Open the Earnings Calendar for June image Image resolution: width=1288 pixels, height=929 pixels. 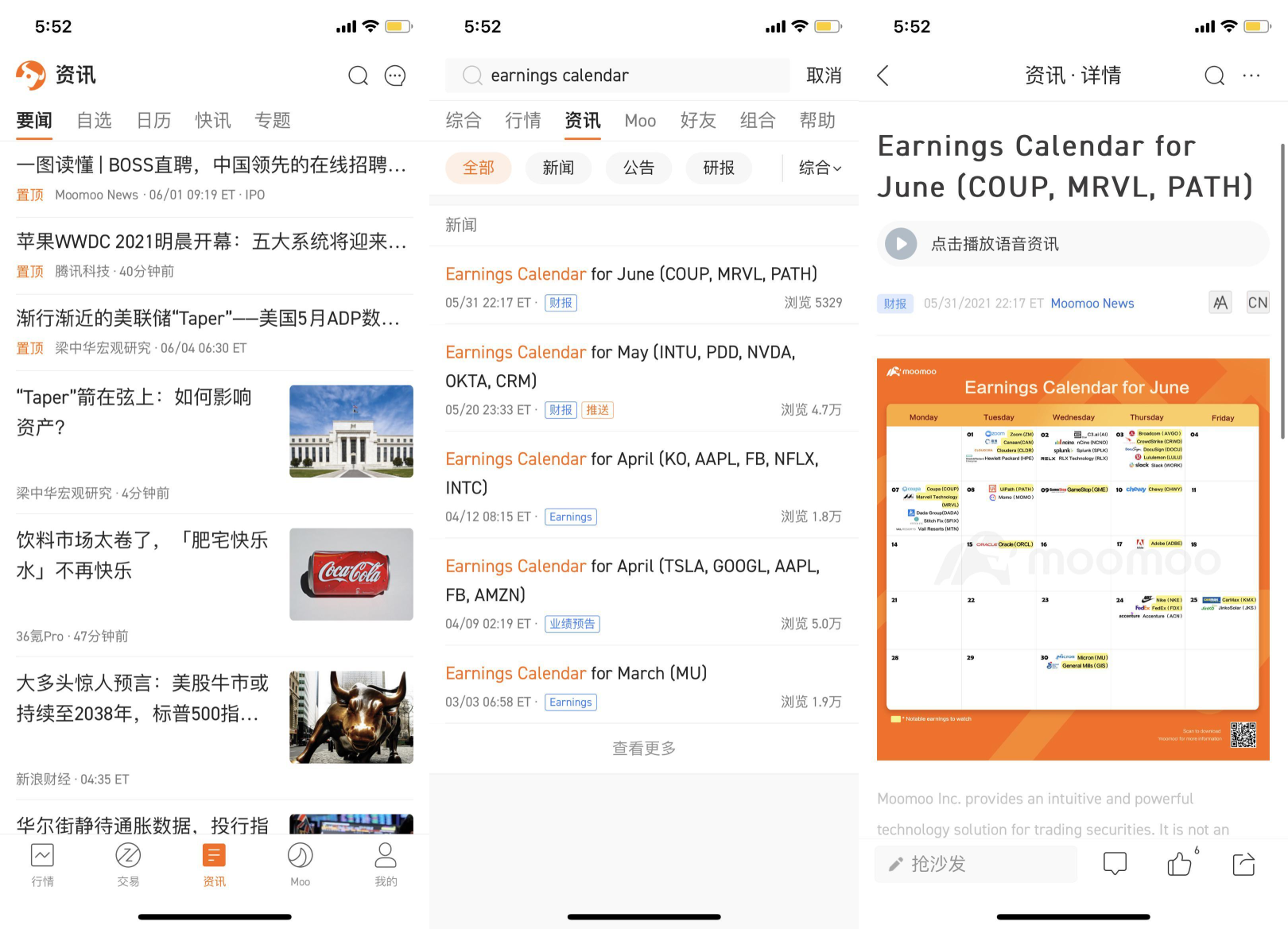(1073, 559)
